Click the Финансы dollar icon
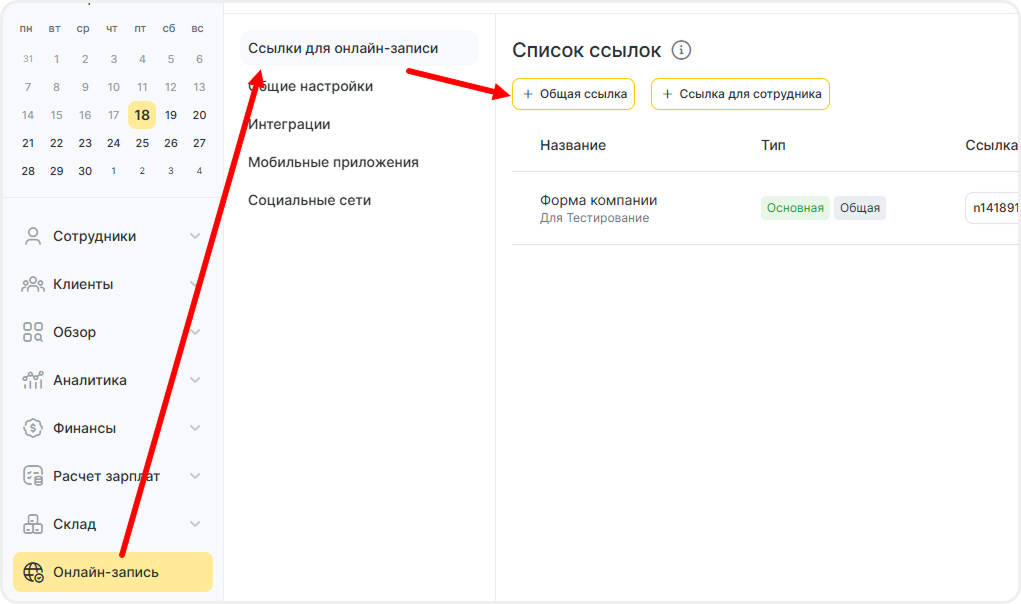Image resolution: width=1021 pixels, height=604 pixels. 33,428
